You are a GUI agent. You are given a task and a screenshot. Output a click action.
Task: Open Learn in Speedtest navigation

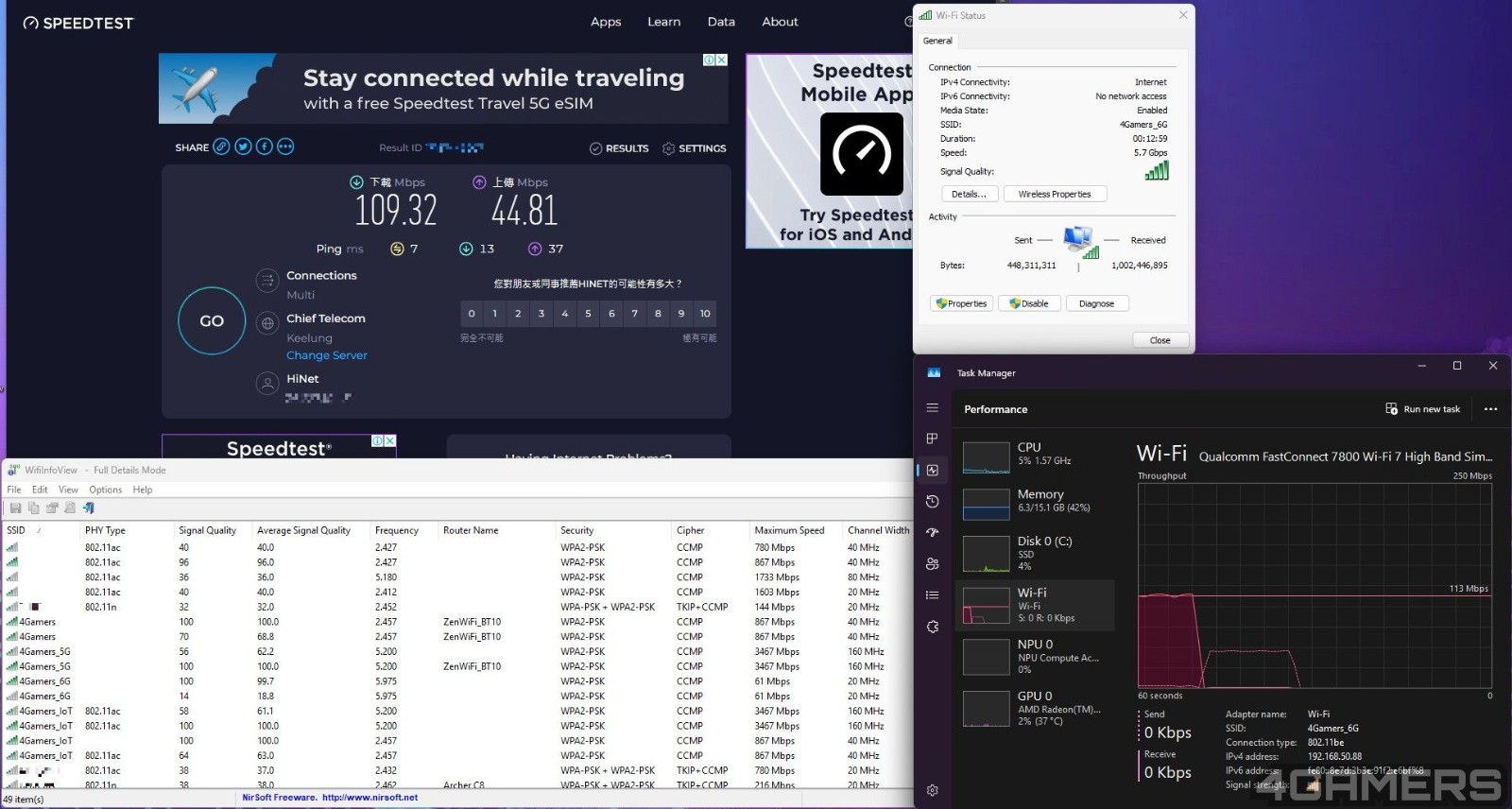click(x=663, y=22)
